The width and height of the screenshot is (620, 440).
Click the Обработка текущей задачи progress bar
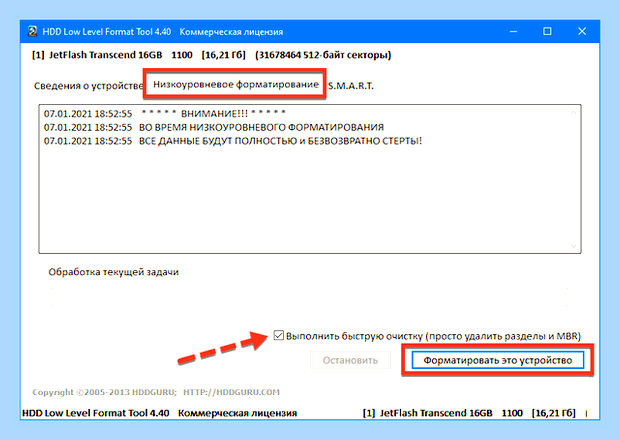point(310,297)
